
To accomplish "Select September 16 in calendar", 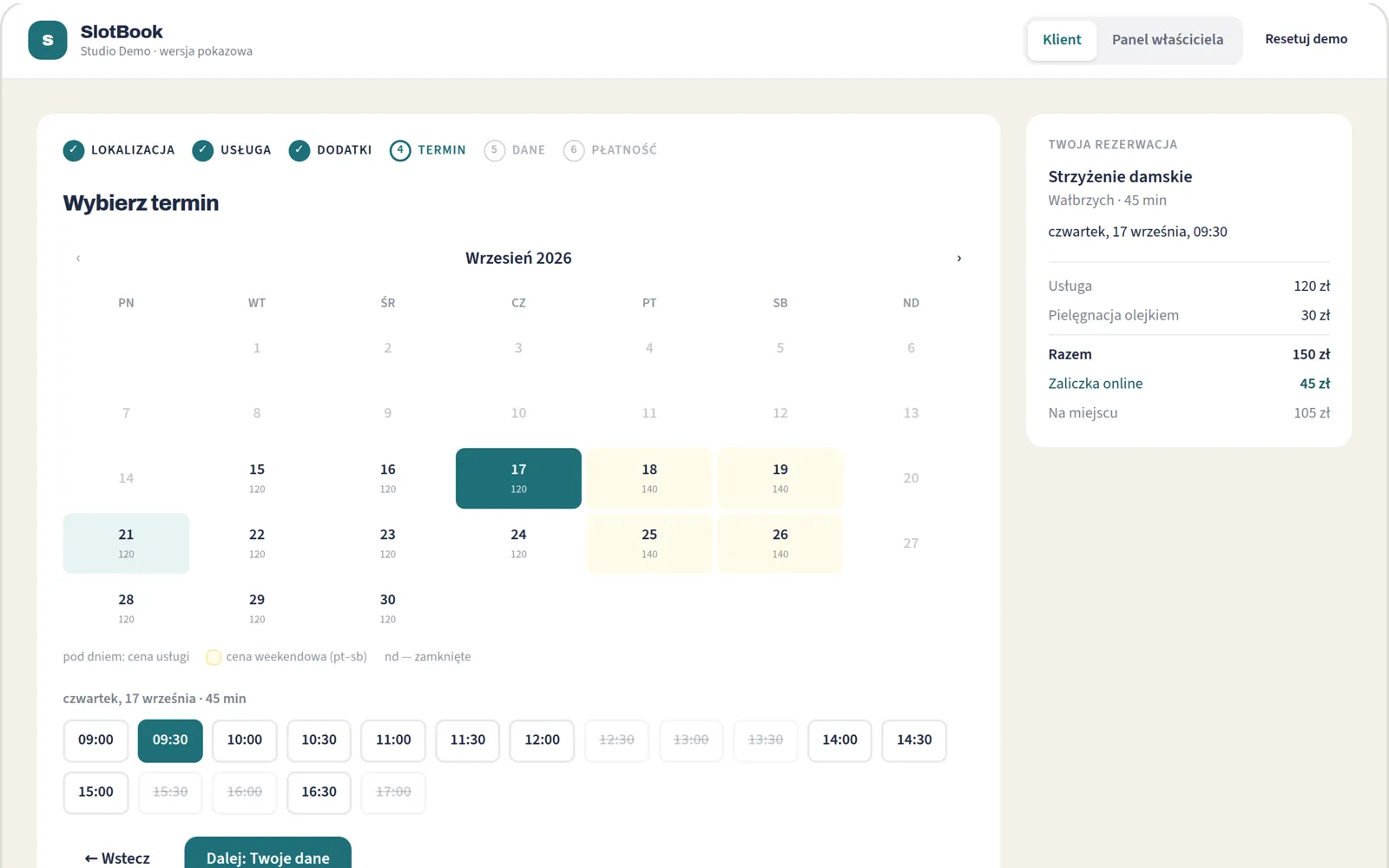I will [388, 478].
